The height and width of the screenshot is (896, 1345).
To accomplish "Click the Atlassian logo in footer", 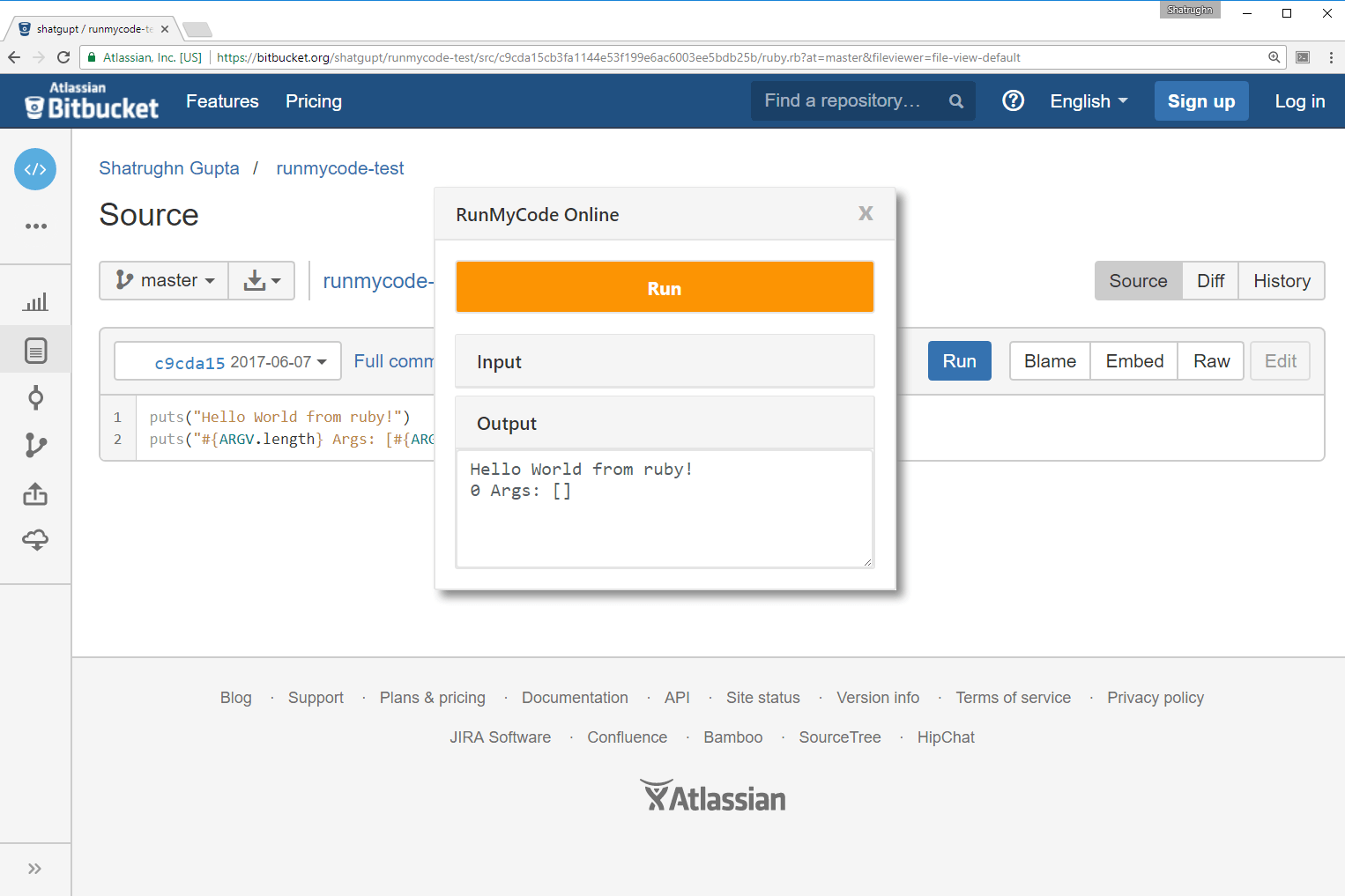I will (713, 796).
